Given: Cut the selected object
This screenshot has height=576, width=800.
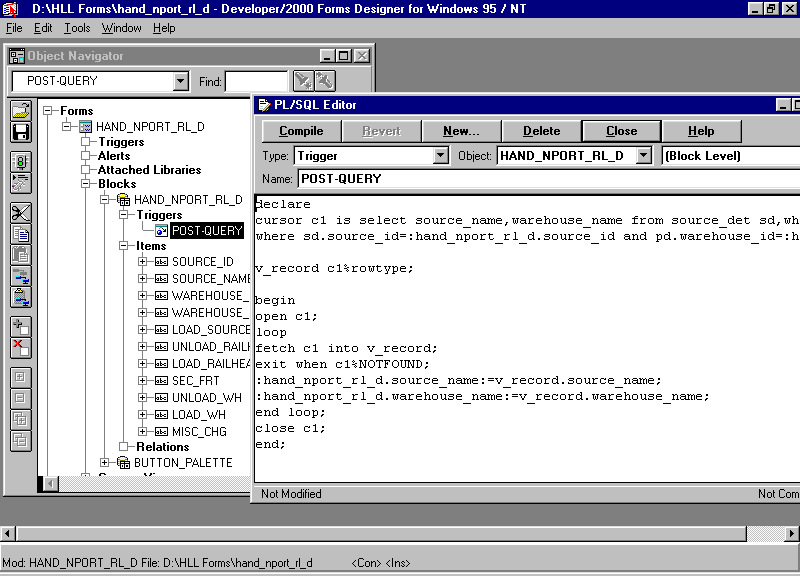Looking at the screenshot, I should pyautogui.click(x=20, y=213).
